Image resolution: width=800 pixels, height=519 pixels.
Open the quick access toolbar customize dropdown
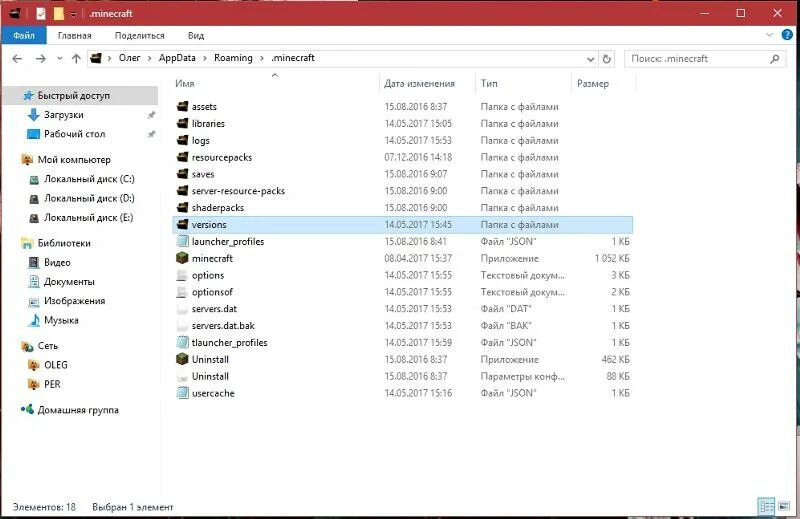click(x=73, y=14)
